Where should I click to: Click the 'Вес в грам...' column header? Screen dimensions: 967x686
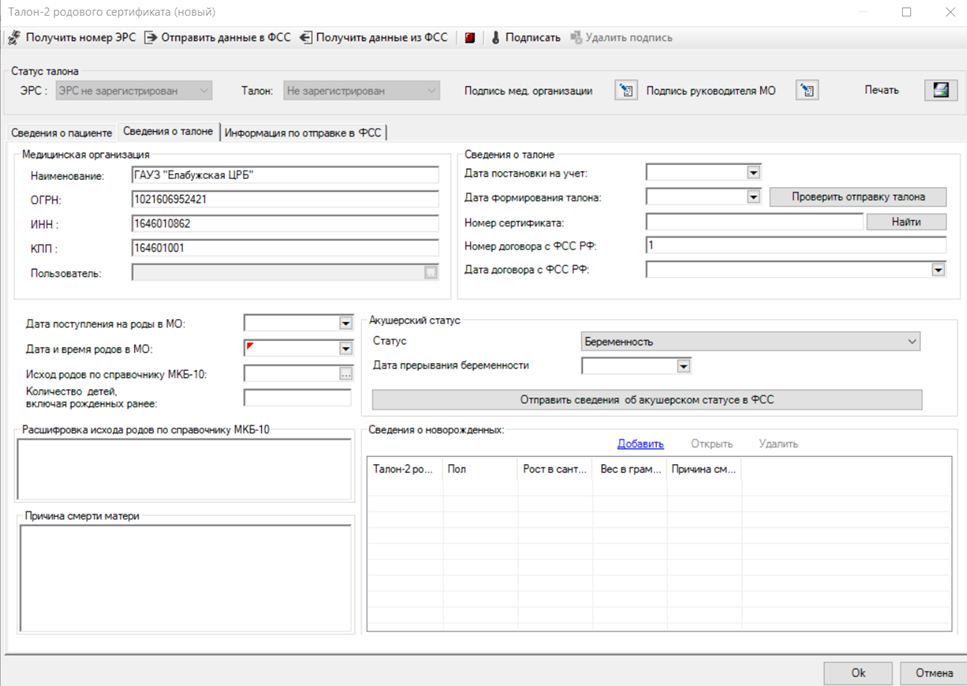[630, 469]
